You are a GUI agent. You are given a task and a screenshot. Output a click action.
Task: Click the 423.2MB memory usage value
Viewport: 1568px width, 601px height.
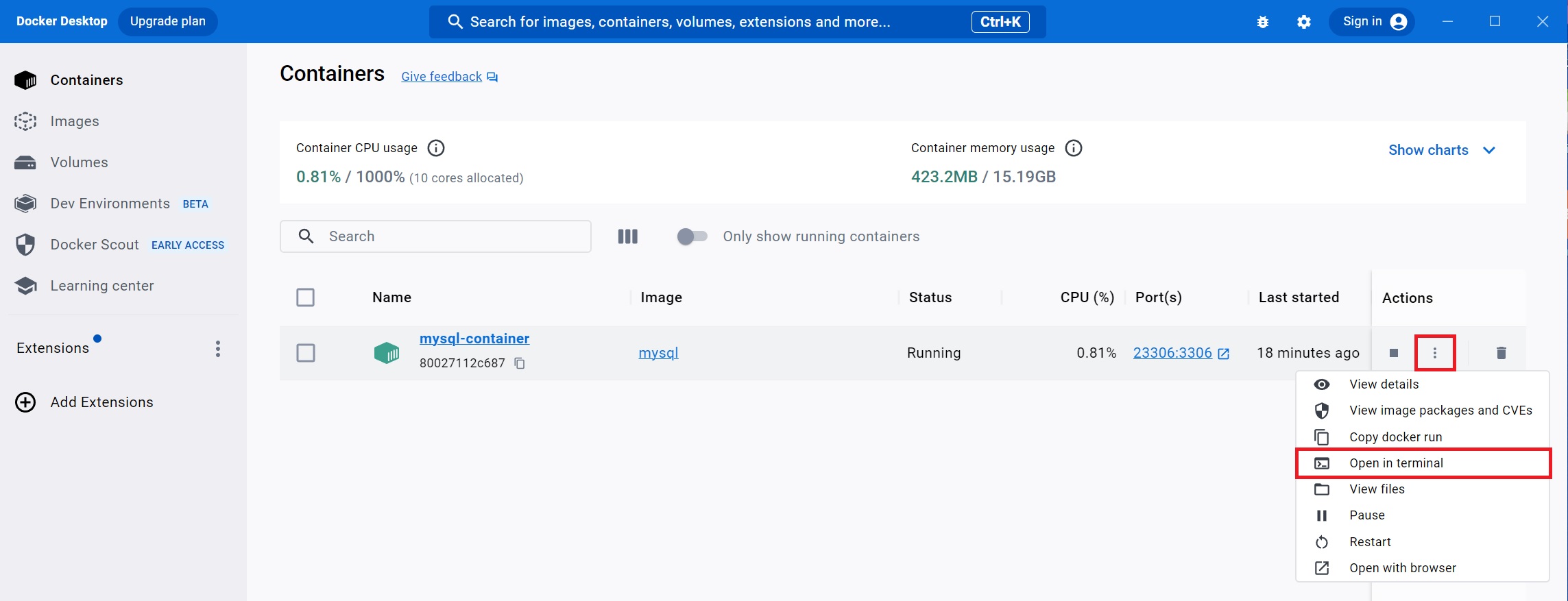(x=944, y=177)
